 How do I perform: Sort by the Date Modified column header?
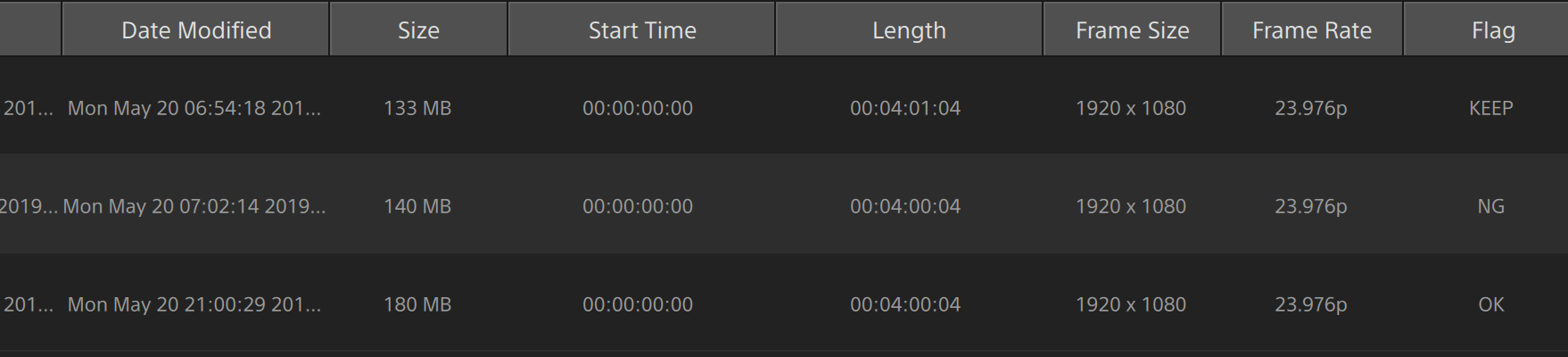click(x=196, y=30)
